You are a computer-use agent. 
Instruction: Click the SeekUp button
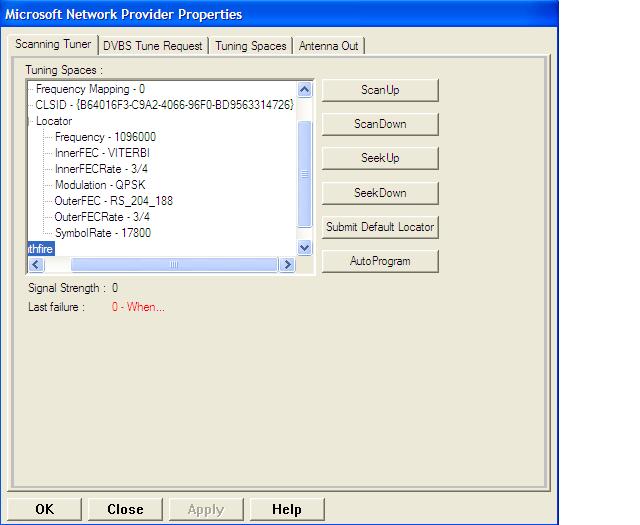380,158
